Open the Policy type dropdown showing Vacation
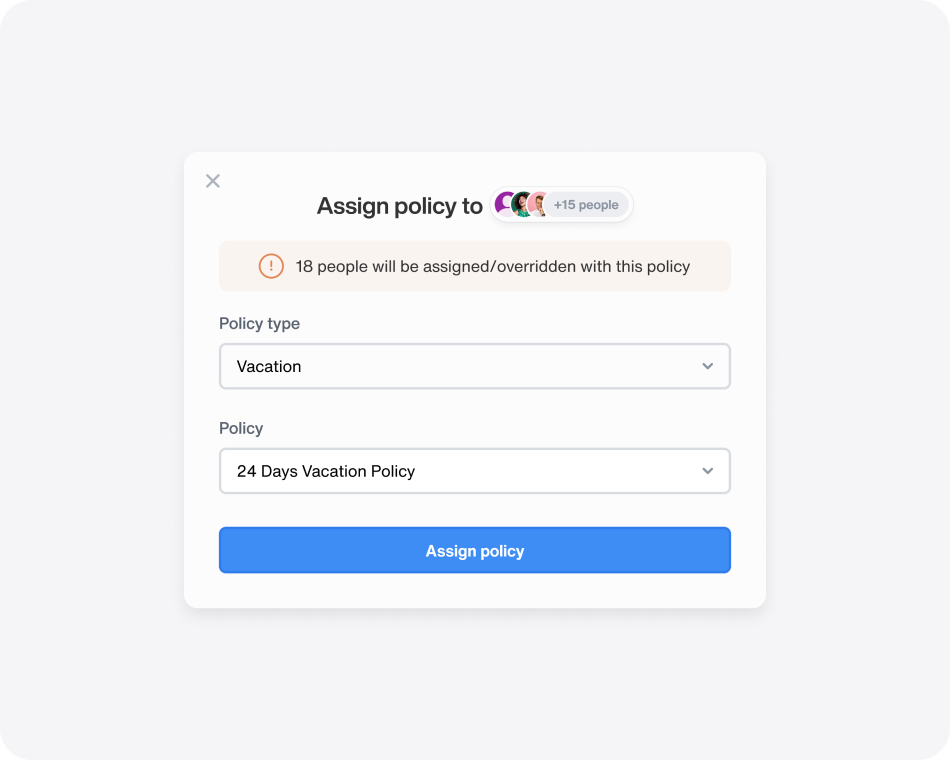The height and width of the screenshot is (760, 950). [x=475, y=366]
